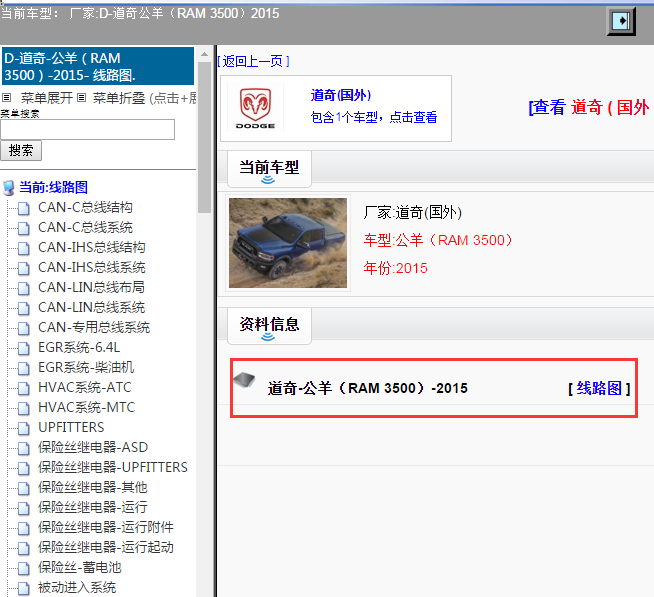Click document icon next to CAN-LIN总线布局
Viewport: 654px width, 597px height.
(24, 288)
